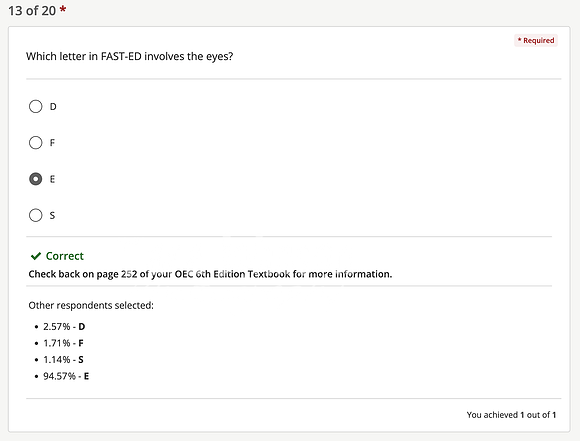The height and width of the screenshot is (441, 580).
Task: Click the '1.71% - F' statistic
Action: (x=63, y=343)
